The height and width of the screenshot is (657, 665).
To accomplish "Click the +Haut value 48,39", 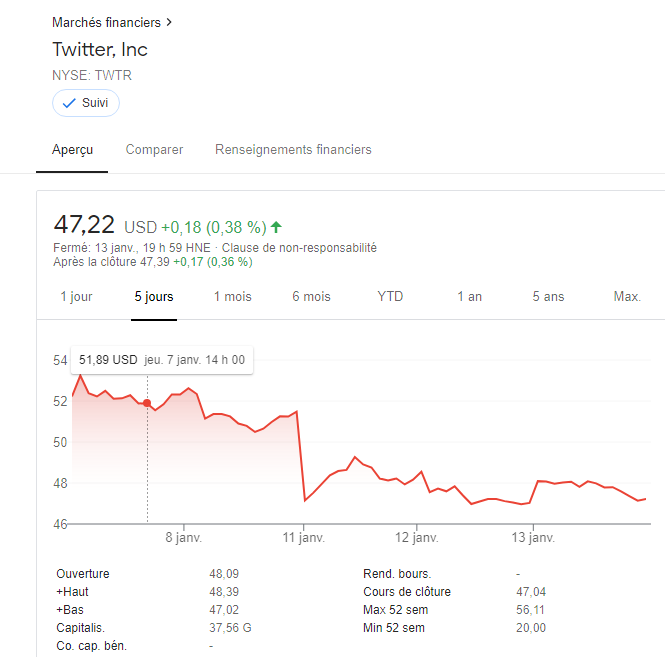I will pyautogui.click(x=224, y=592).
